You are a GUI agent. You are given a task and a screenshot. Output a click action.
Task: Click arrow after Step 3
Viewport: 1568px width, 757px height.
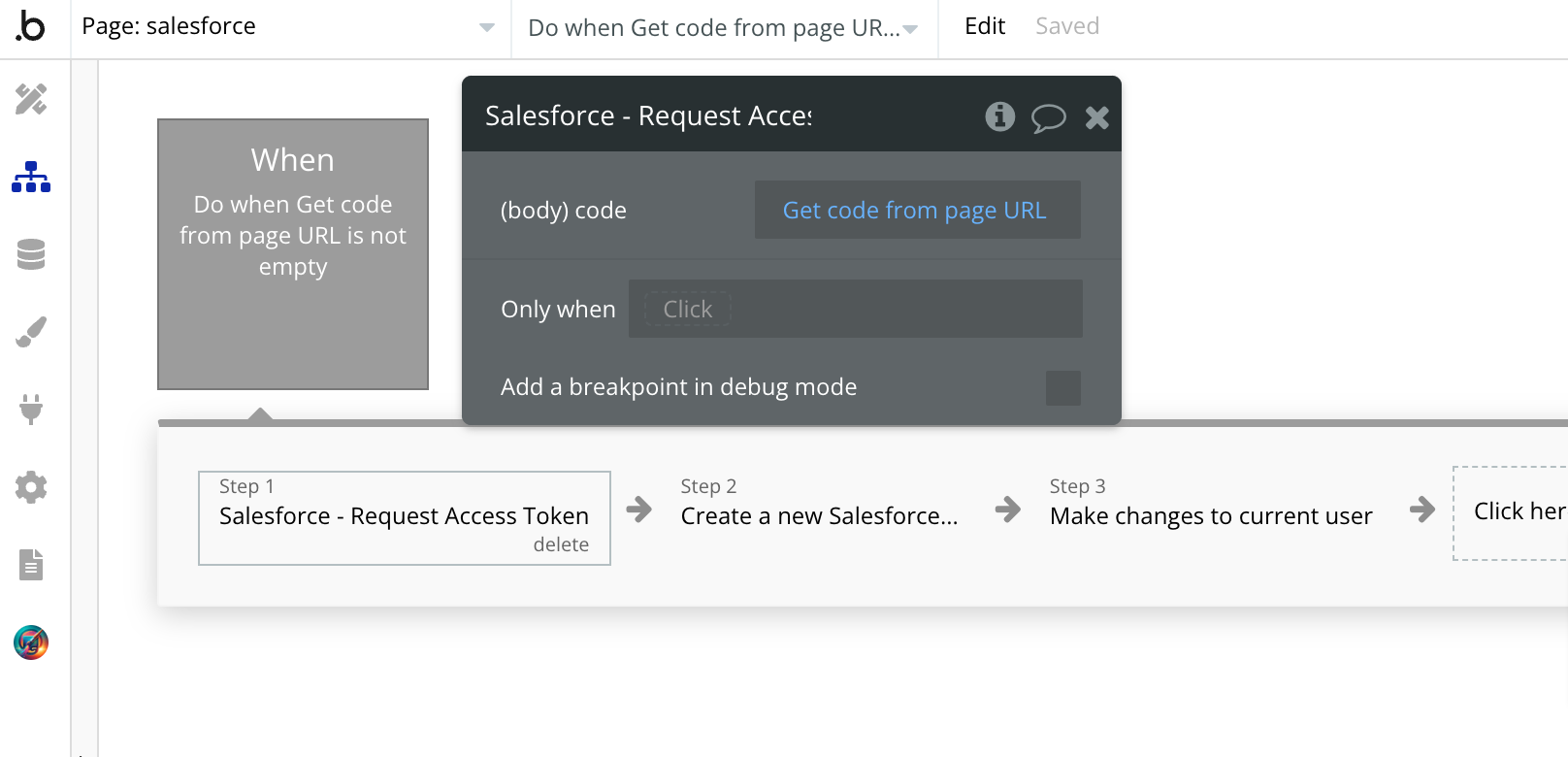point(1422,509)
